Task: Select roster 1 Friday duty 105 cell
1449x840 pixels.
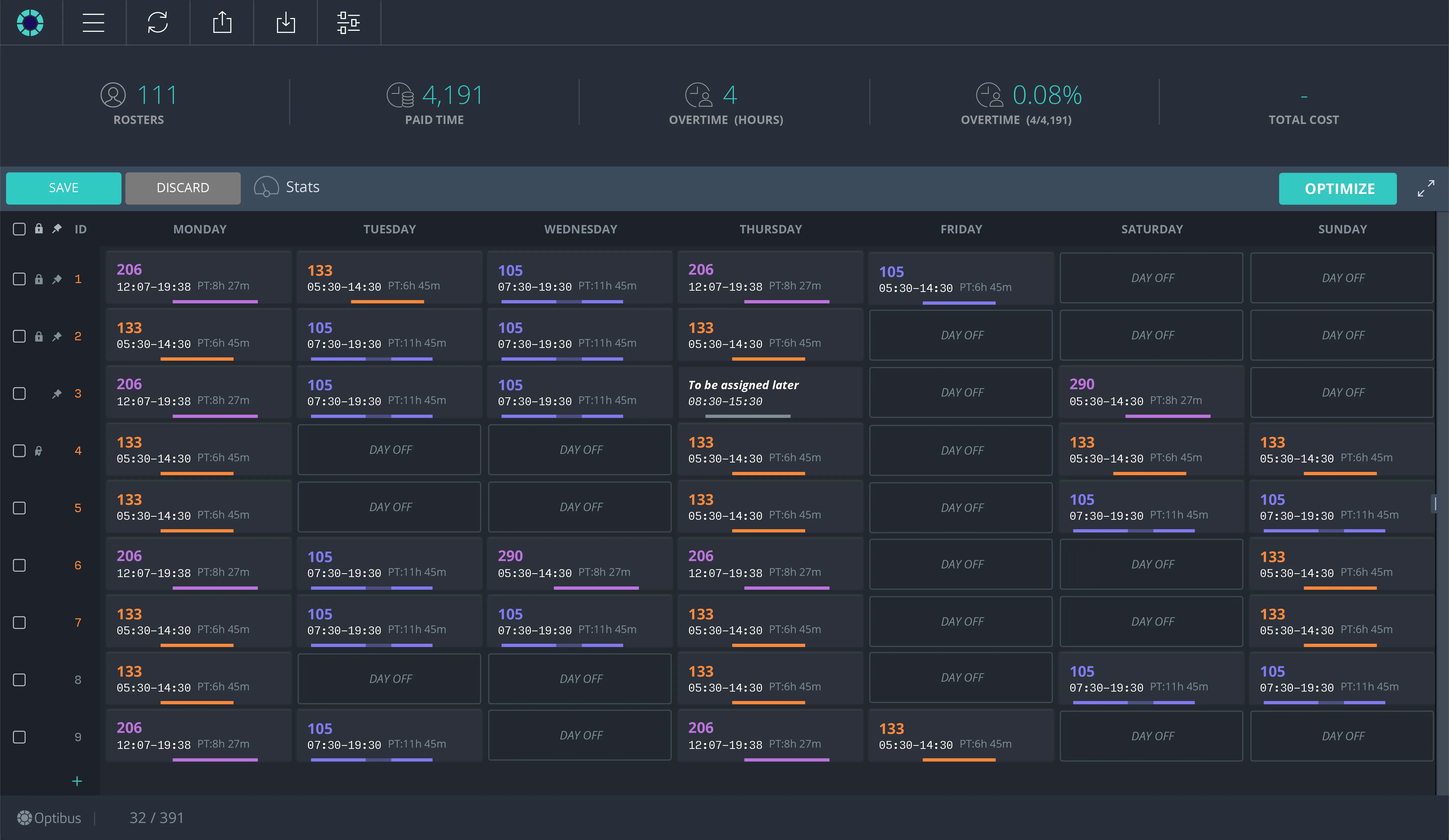Action: [961, 279]
